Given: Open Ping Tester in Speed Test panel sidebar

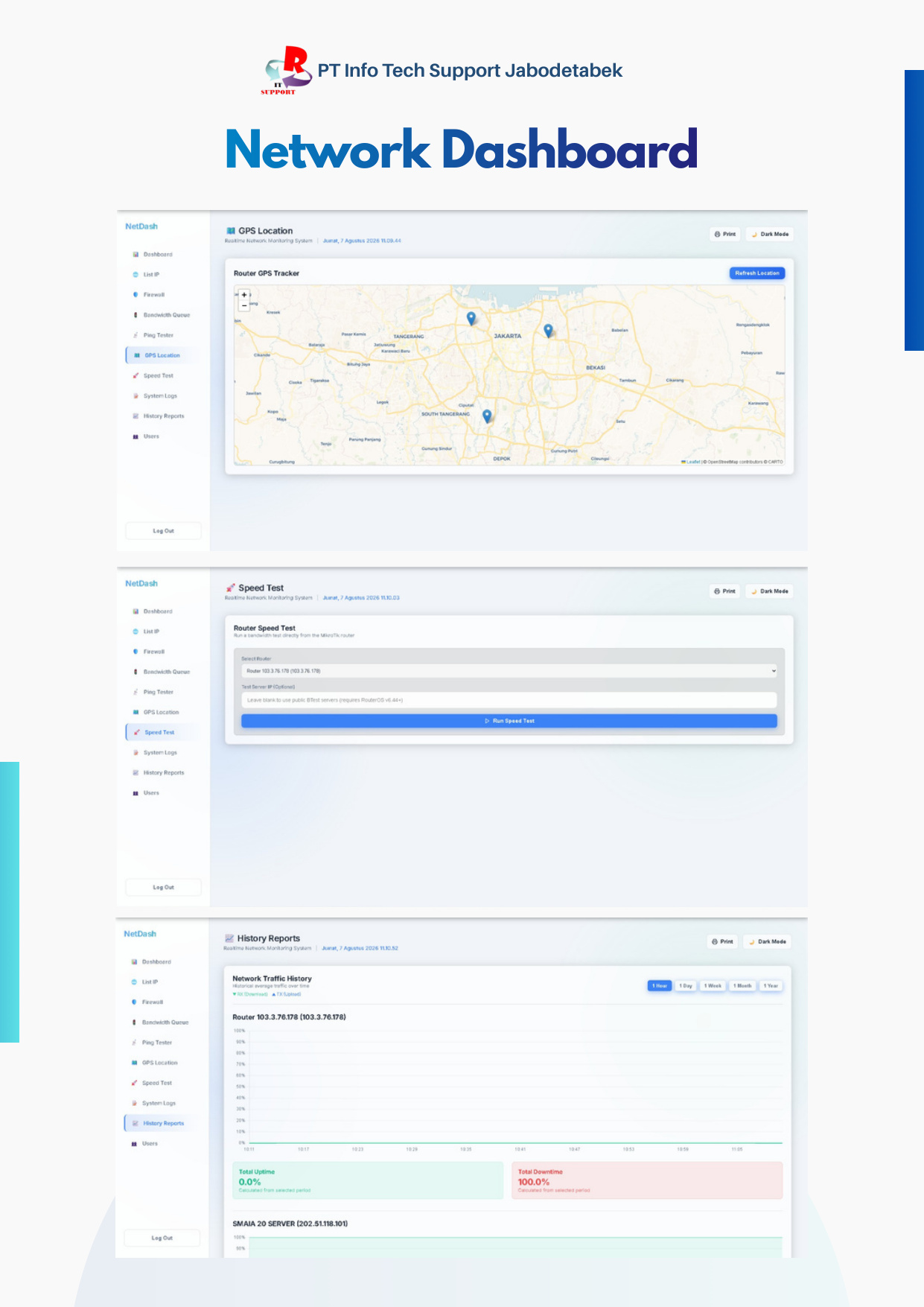Looking at the screenshot, I should (158, 692).
